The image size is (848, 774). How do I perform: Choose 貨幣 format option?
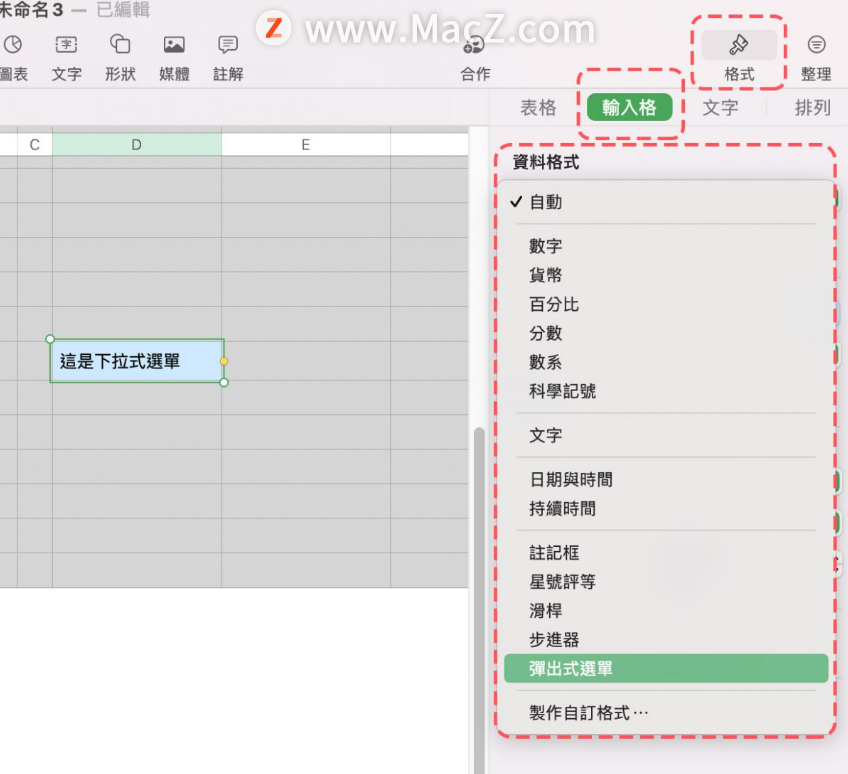[x=666, y=275]
